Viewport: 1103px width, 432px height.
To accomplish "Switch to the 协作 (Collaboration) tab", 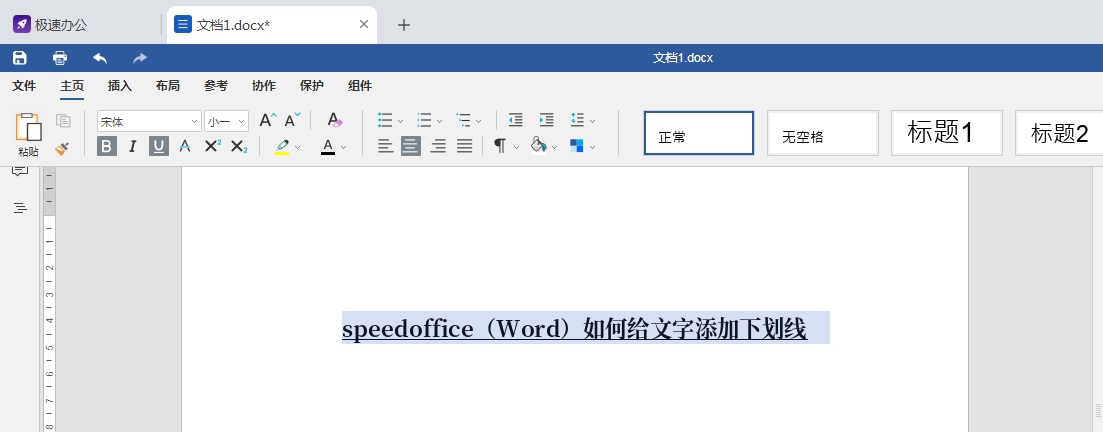I will [x=264, y=86].
